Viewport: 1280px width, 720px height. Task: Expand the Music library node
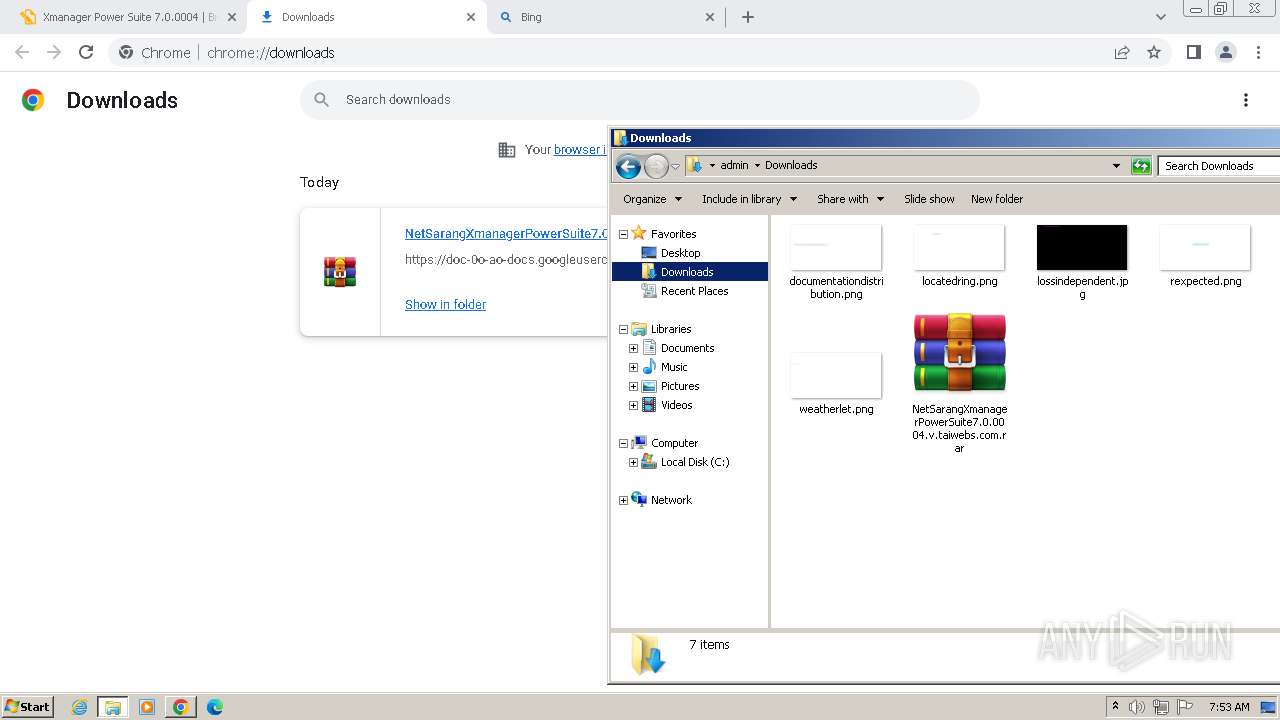(633, 367)
